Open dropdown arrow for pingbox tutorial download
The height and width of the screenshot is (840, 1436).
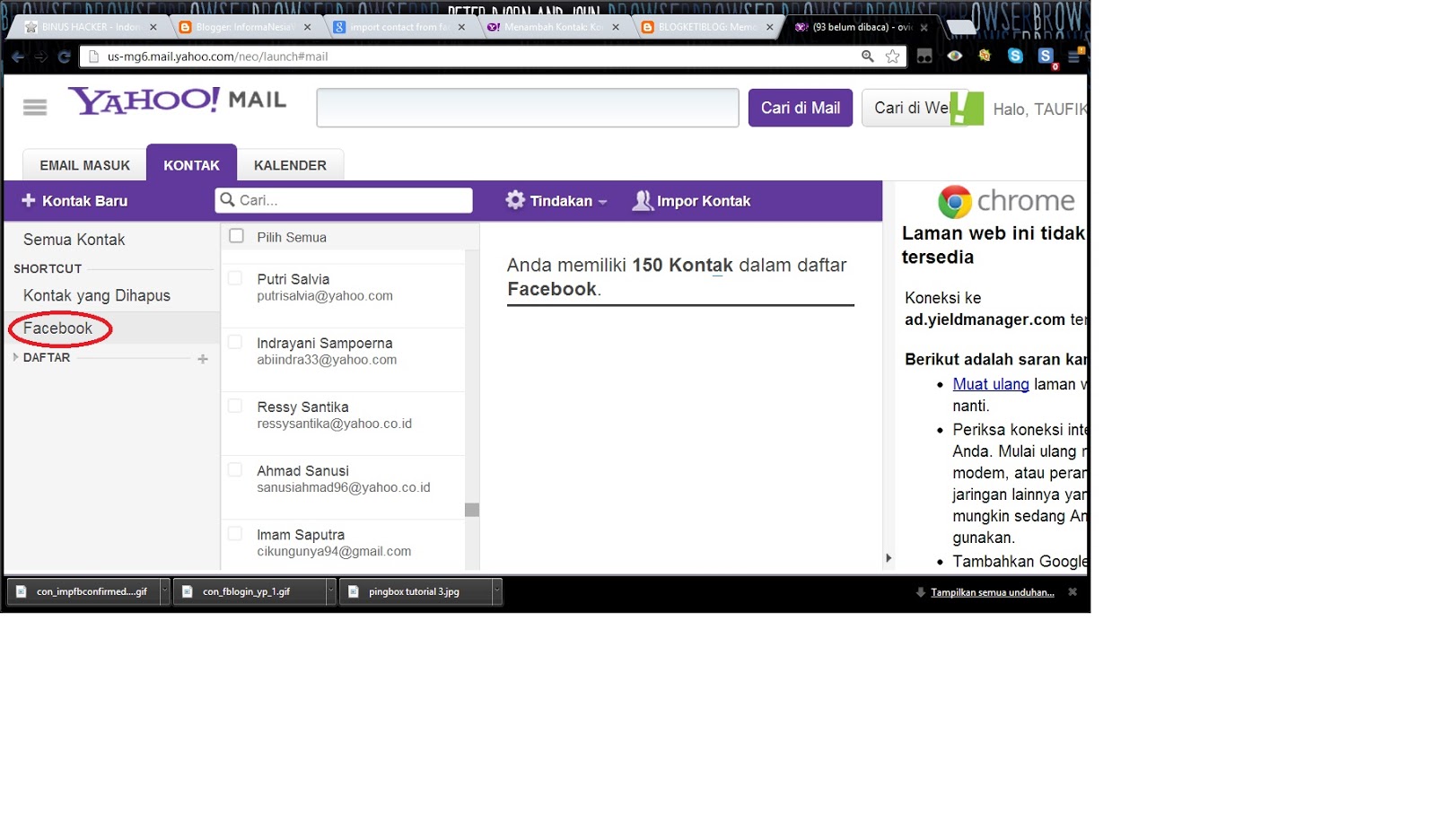coord(496,591)
